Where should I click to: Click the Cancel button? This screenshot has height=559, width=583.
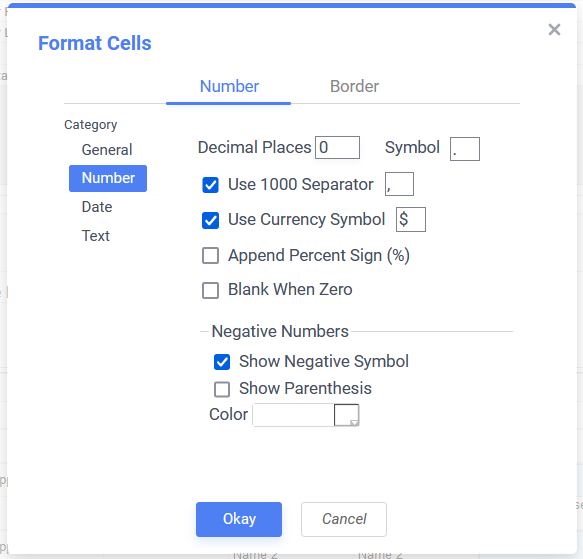[344, 519]
